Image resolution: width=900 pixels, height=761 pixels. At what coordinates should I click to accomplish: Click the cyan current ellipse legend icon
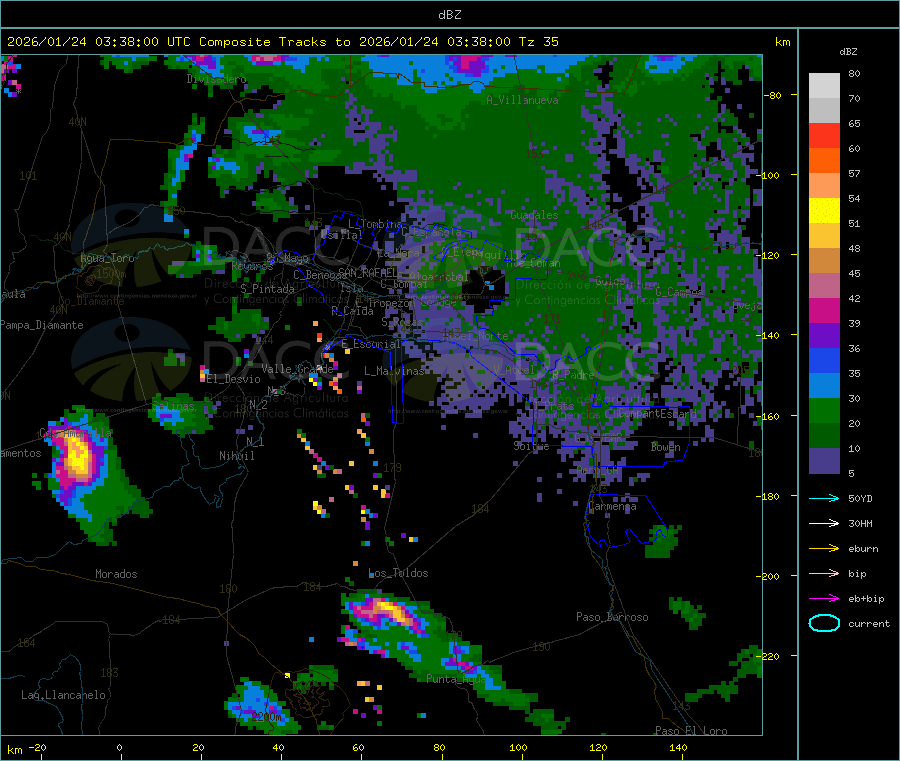coord(824,623)
